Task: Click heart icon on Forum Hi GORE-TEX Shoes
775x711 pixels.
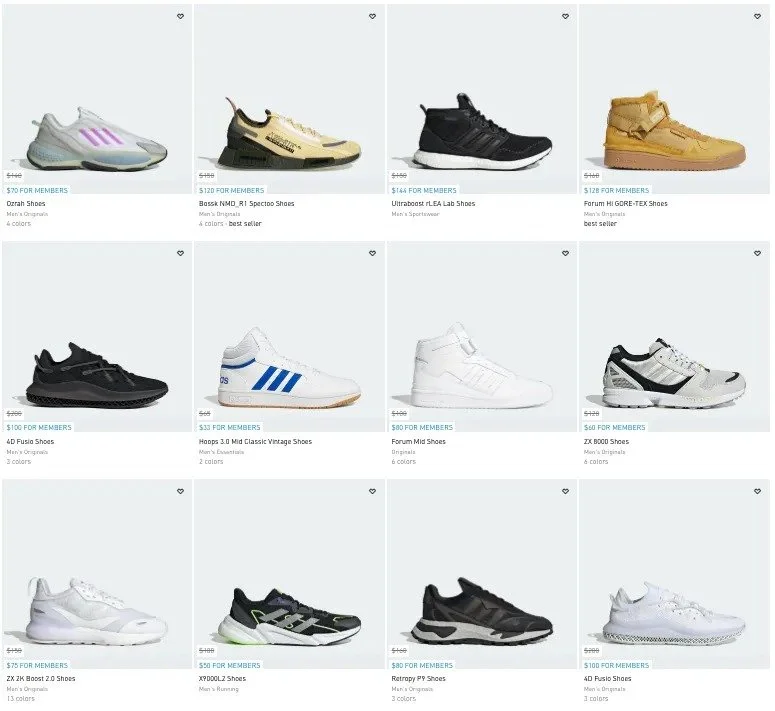Action: click(x=757, y=16)
